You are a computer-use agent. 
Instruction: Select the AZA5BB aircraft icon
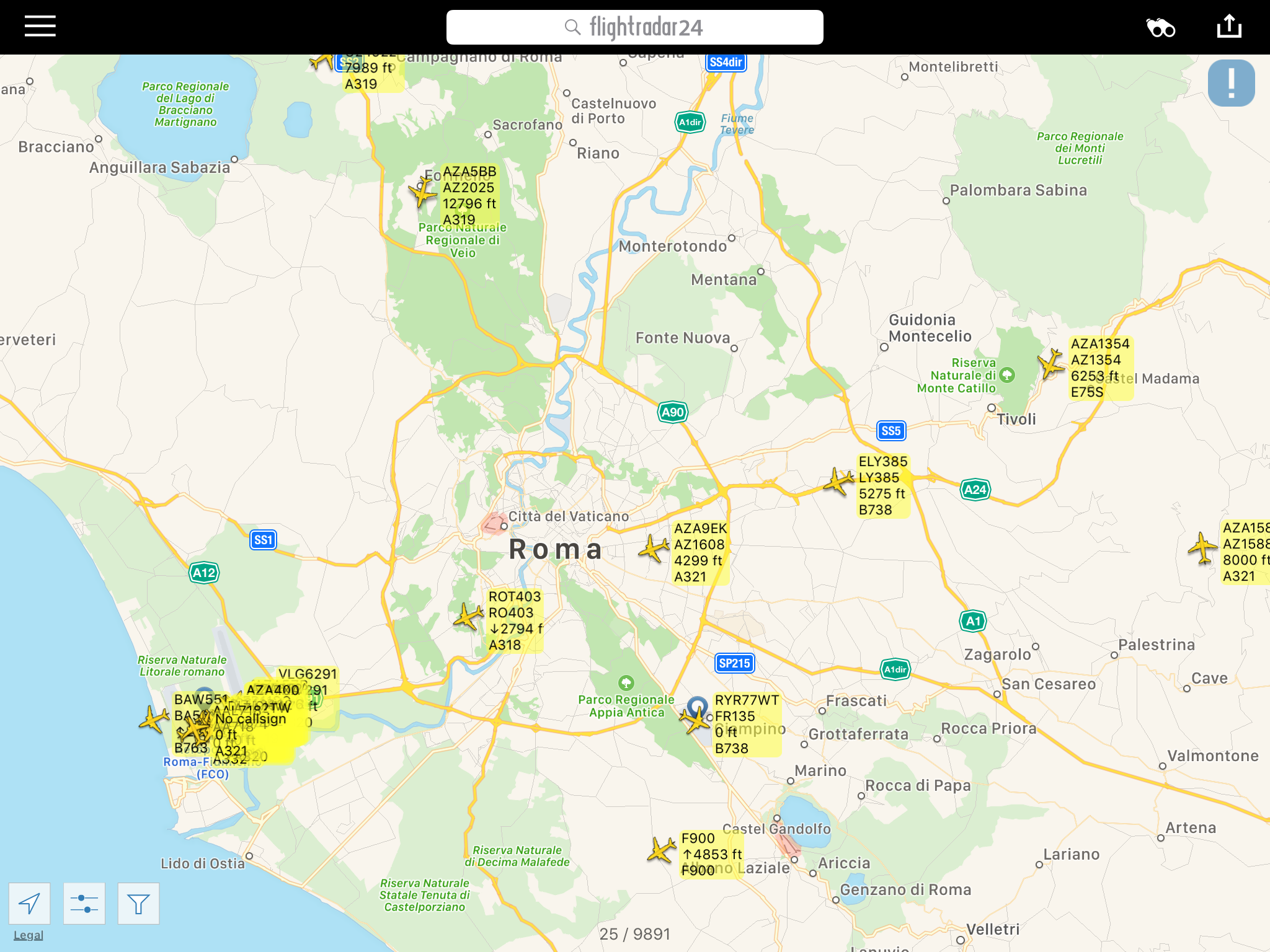click(x=424, y=192)
